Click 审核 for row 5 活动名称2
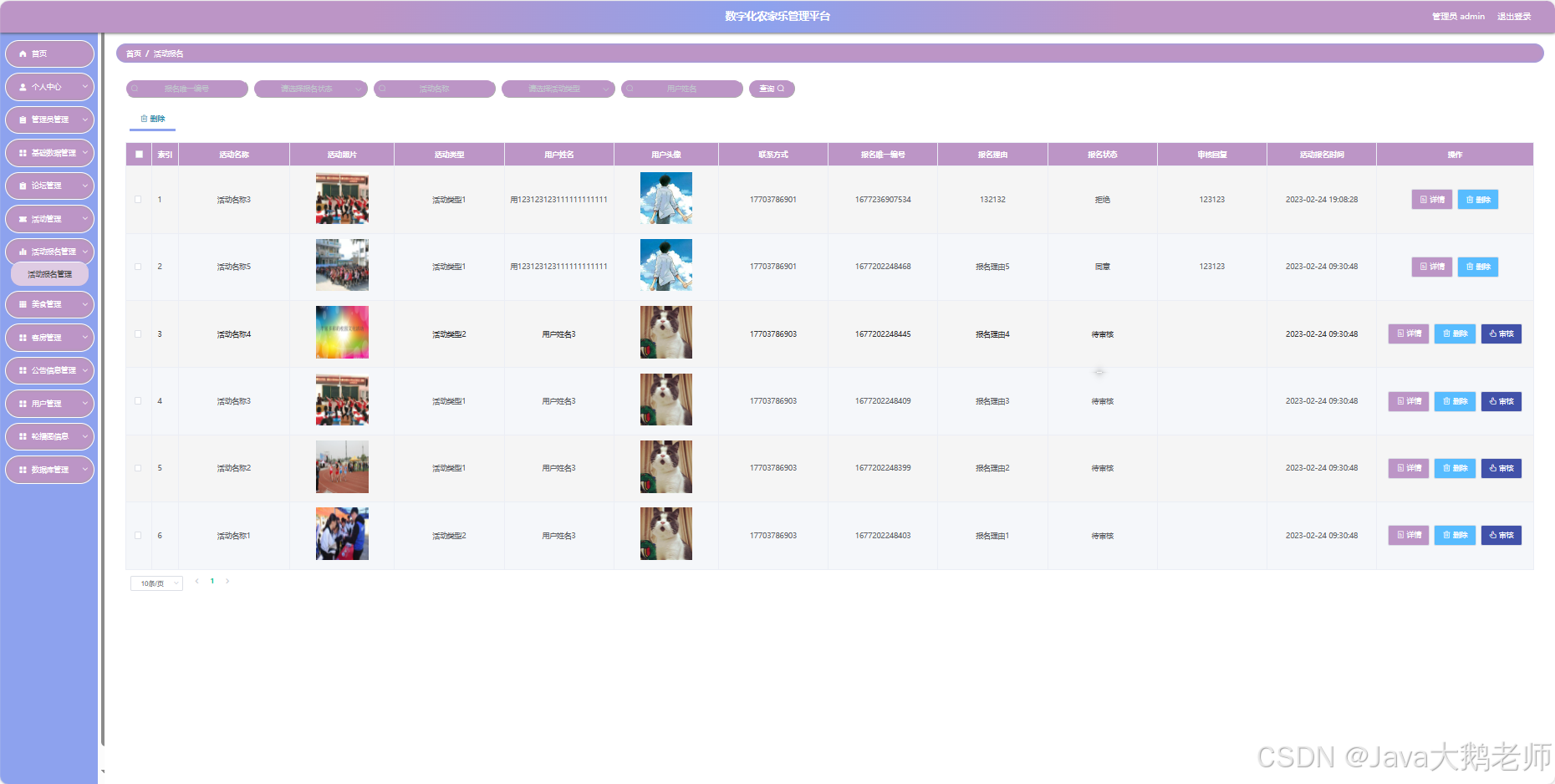The width and height of the screenshot is (1555, 784). point(1501,468)
